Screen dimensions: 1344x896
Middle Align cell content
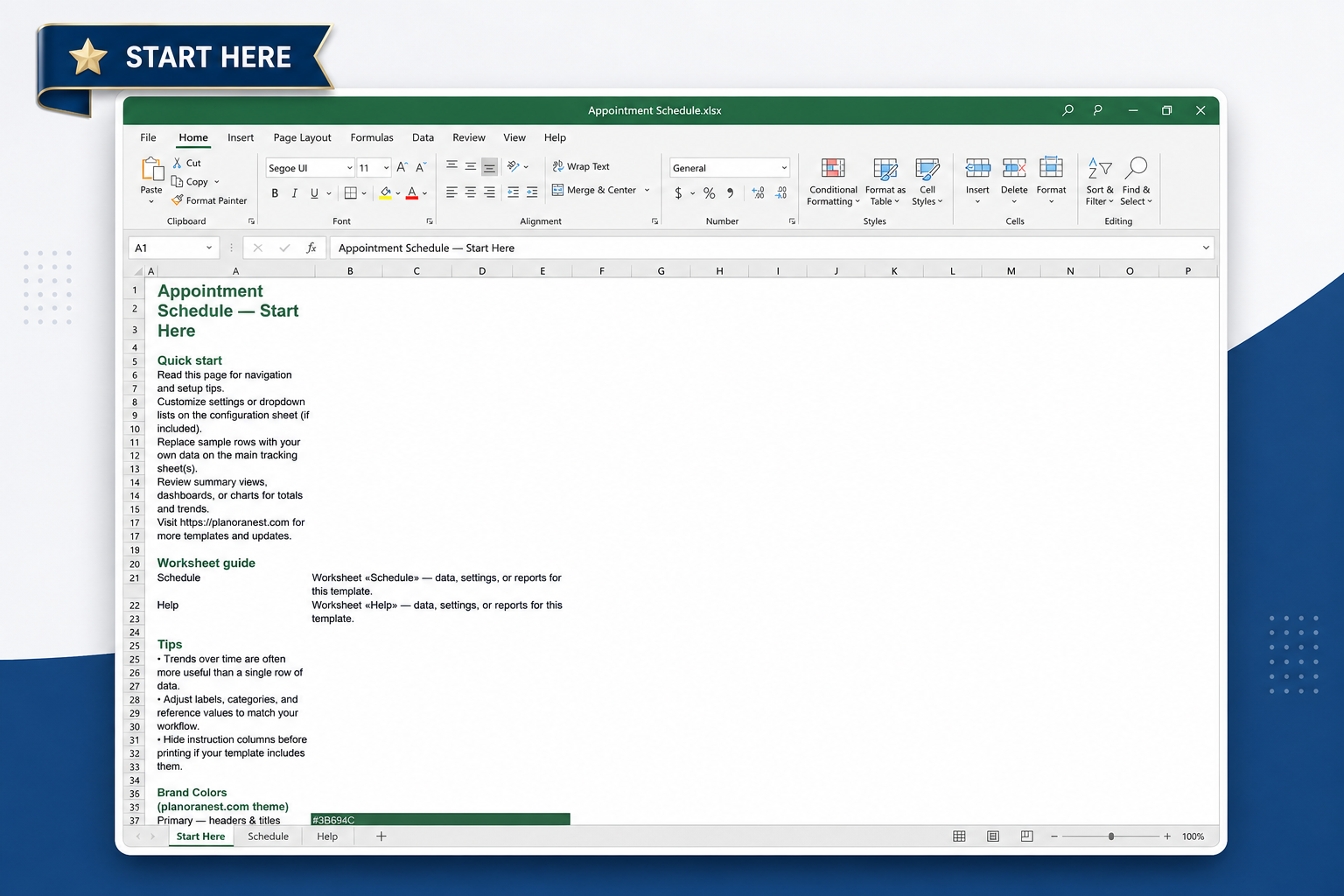pyautogui.click(x=471, y=165)
